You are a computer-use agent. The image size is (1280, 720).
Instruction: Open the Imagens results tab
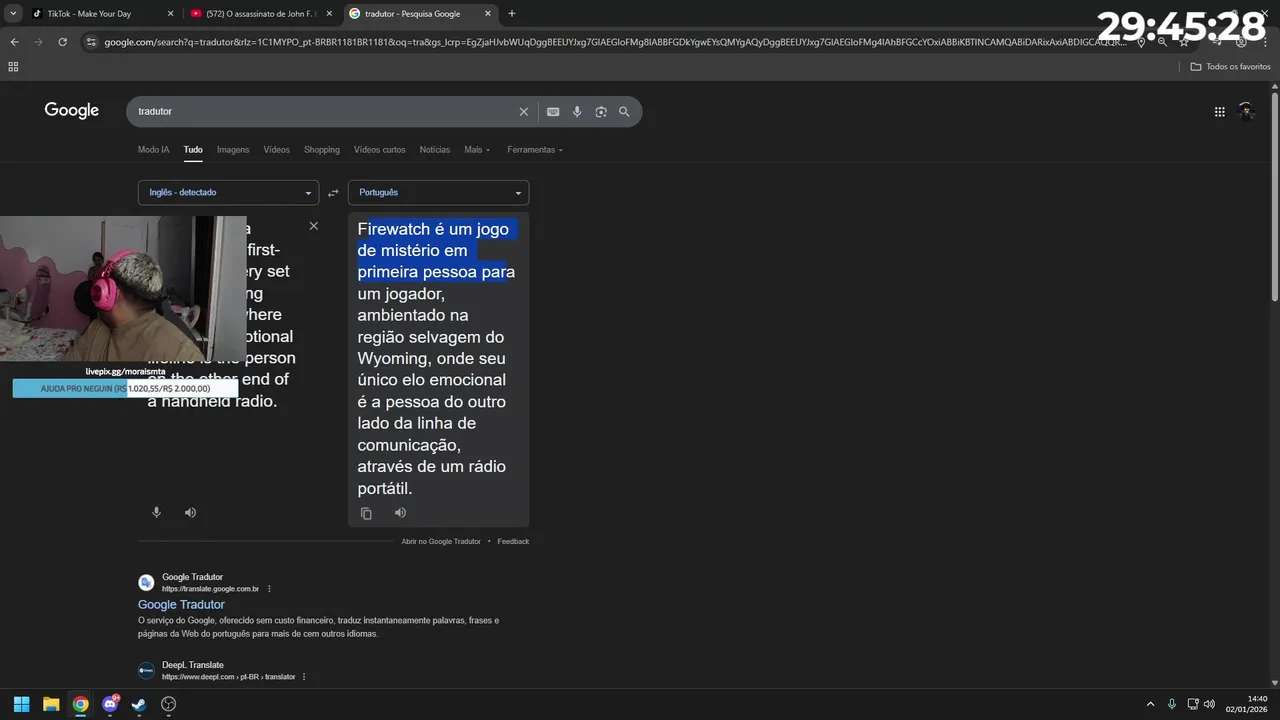point(233,150)
